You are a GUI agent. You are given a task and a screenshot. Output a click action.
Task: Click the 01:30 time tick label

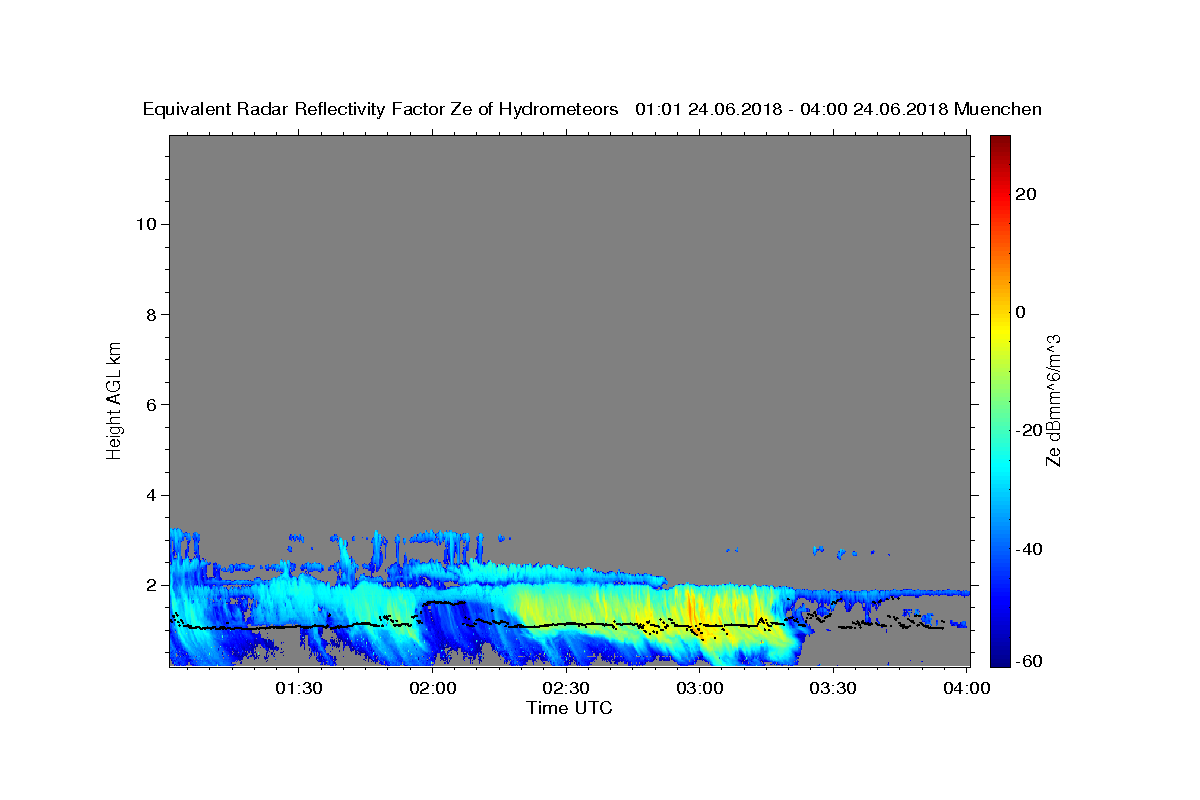[299, 689]
